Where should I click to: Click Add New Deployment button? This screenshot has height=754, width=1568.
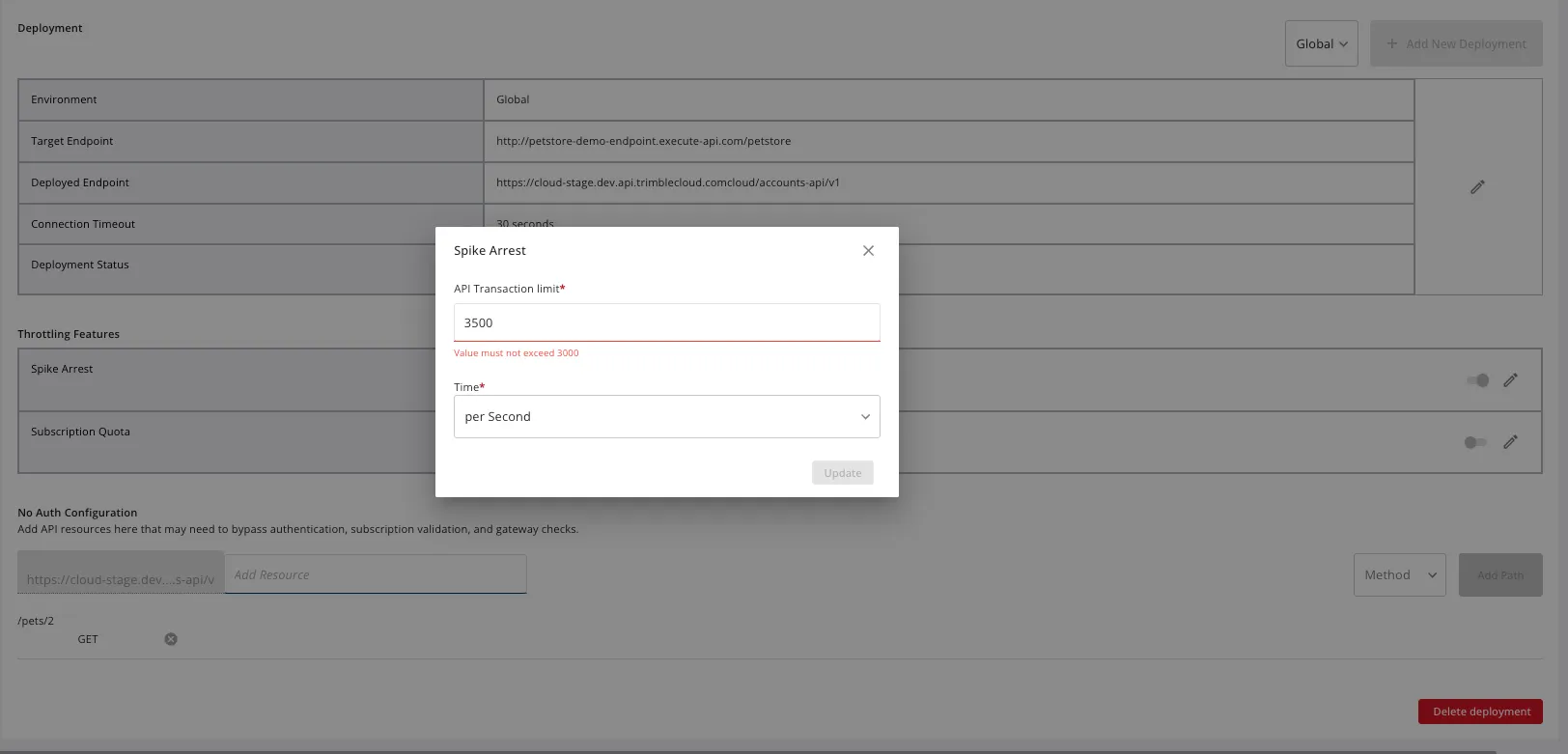1456,43
